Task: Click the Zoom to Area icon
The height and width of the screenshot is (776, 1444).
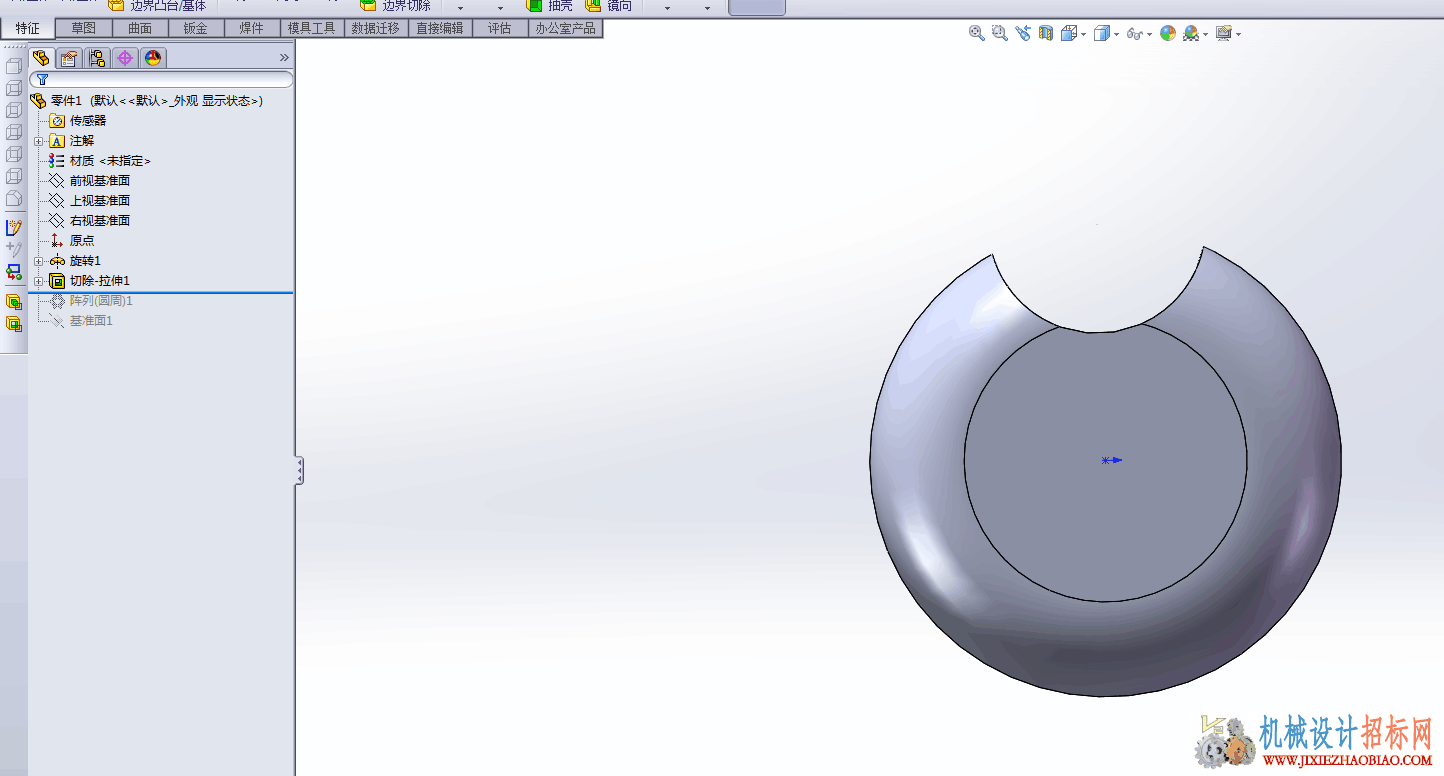Action: pos(999,33)
